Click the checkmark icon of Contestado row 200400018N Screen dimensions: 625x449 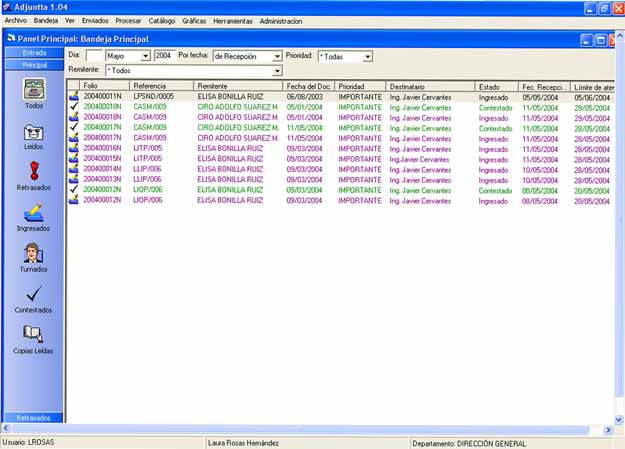[74, 106]
